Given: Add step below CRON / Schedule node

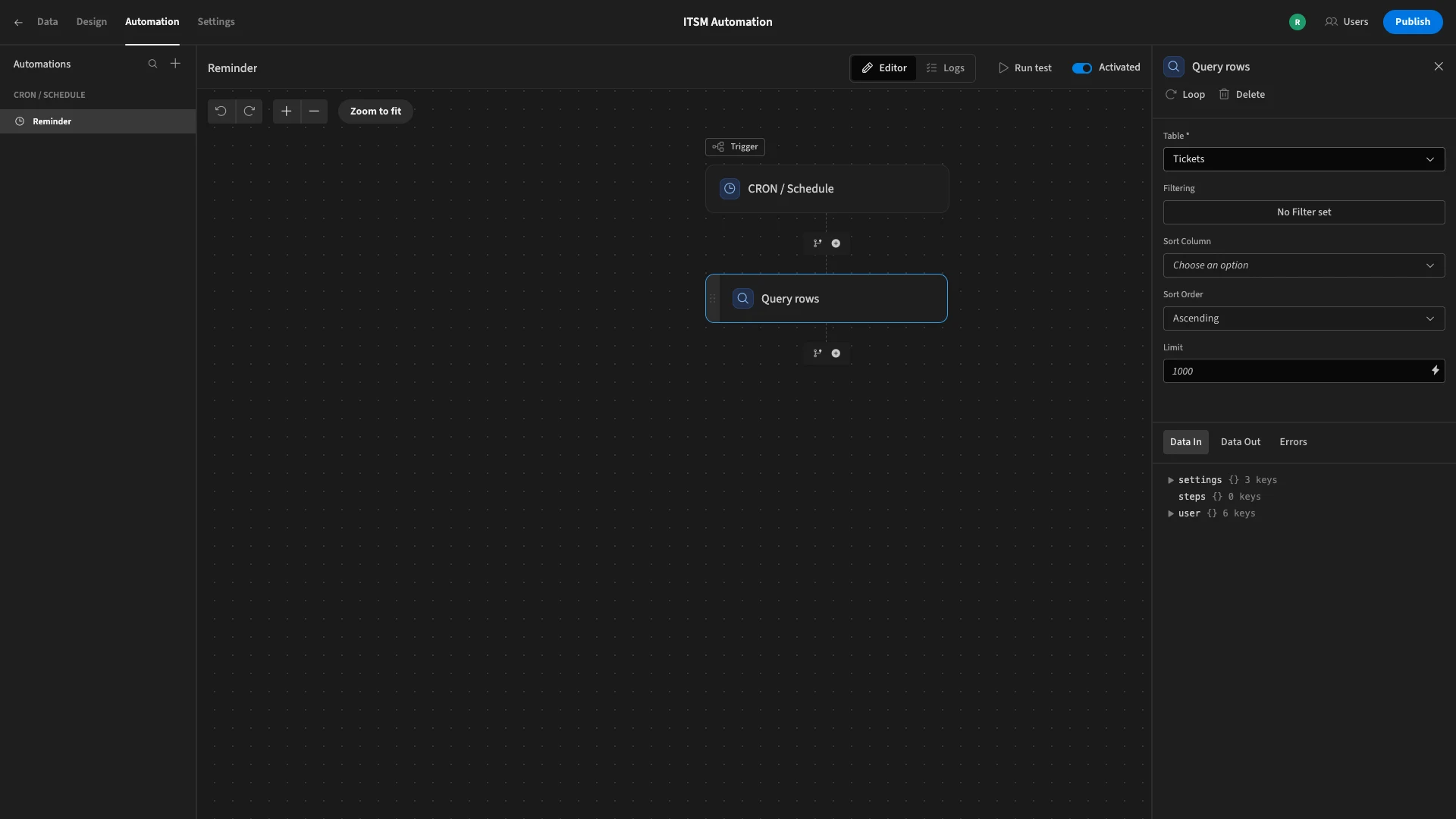Looking at the screenshot, I should [836, 243].
